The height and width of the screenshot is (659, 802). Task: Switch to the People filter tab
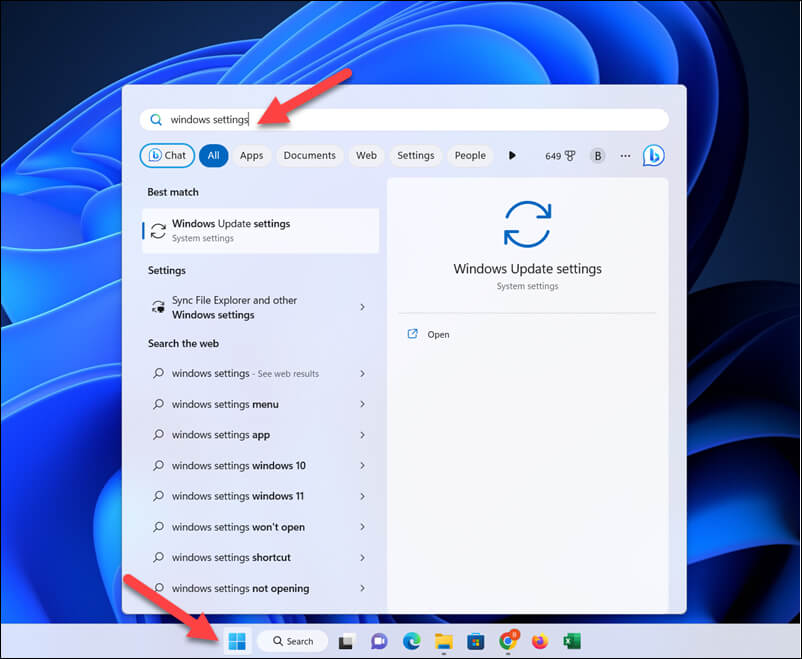pos(470,156)
